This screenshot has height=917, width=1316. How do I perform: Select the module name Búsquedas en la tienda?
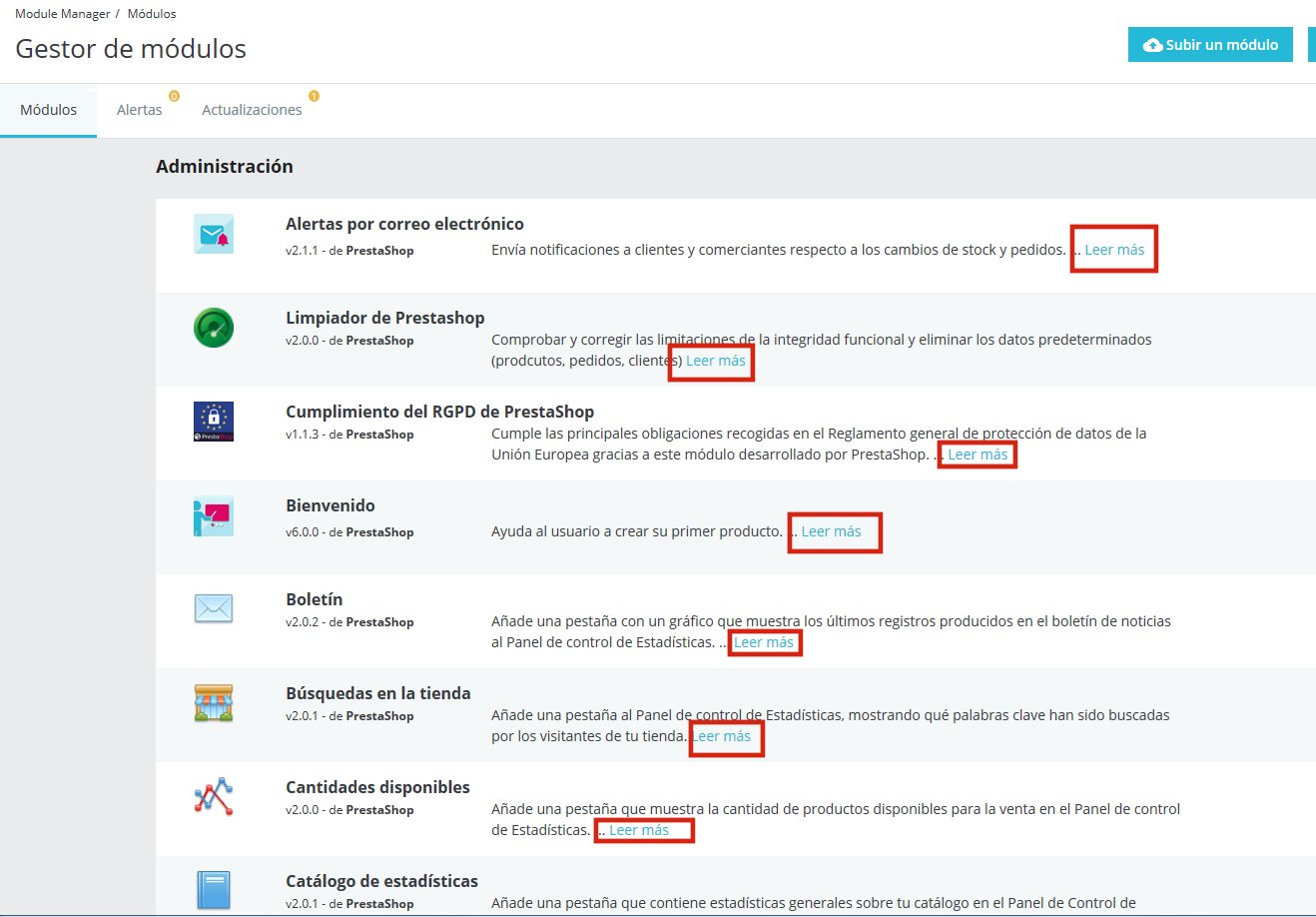click(x=378, y=693)
